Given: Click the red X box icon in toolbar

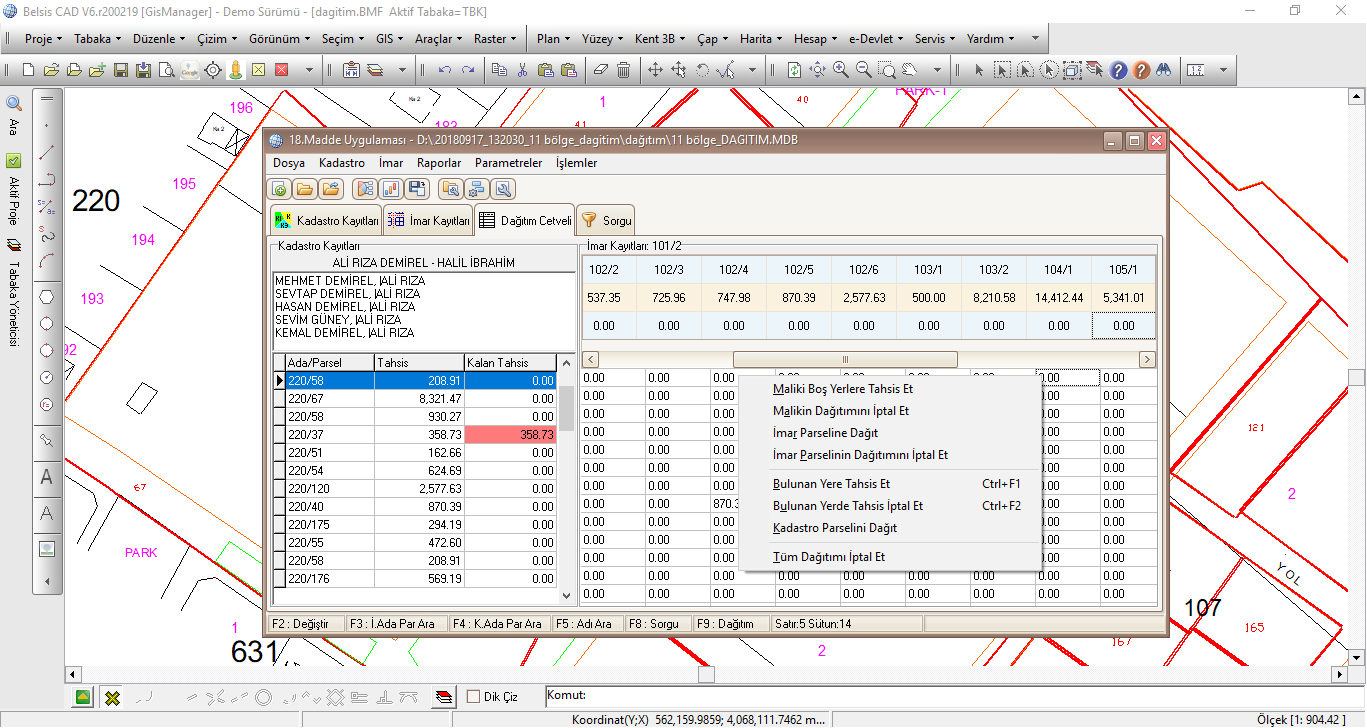Looking at the screenshot, I should pos(281,70).
